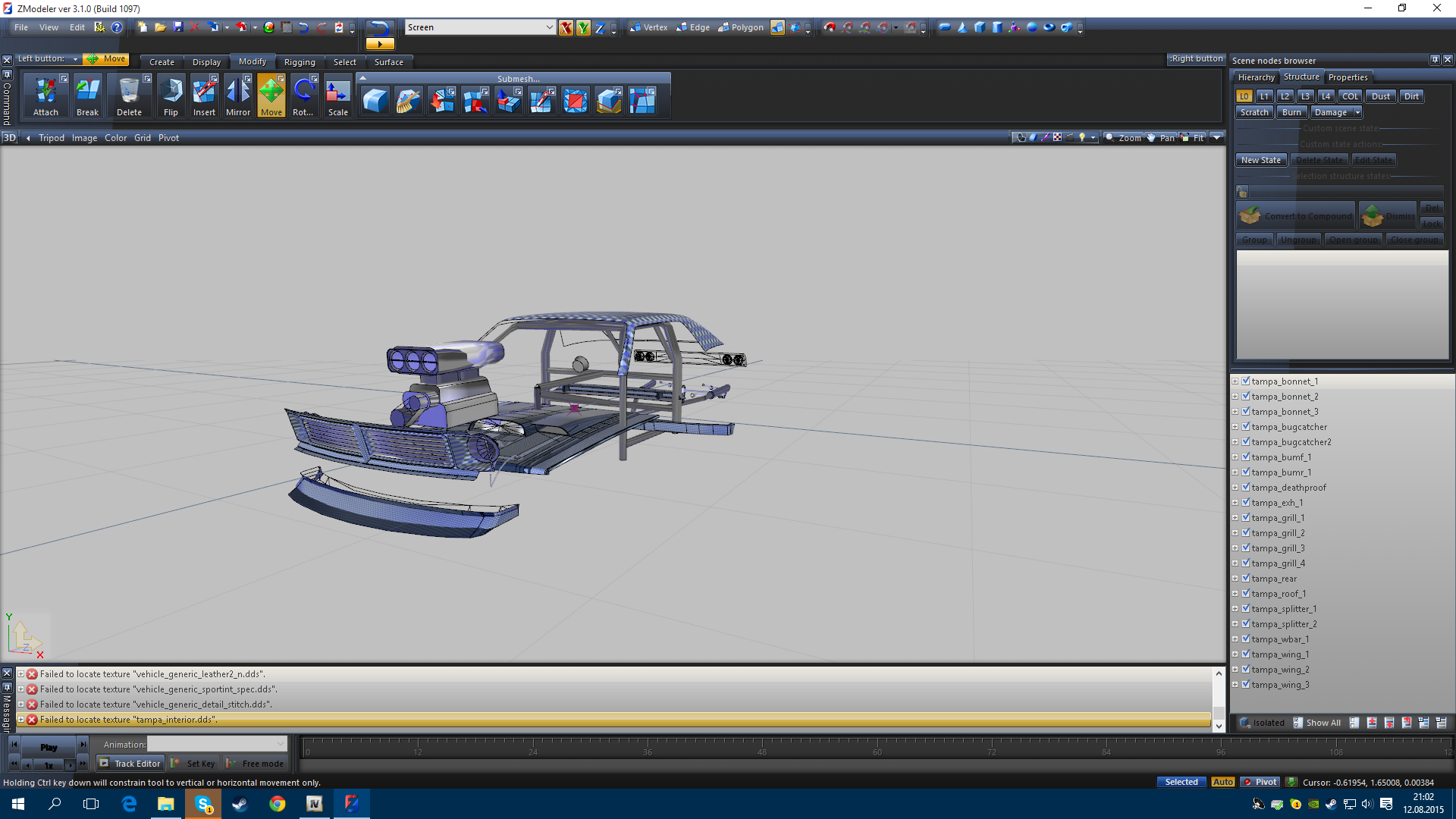
Task: Select the Attach tool
Action: click(x=45, y=96)
